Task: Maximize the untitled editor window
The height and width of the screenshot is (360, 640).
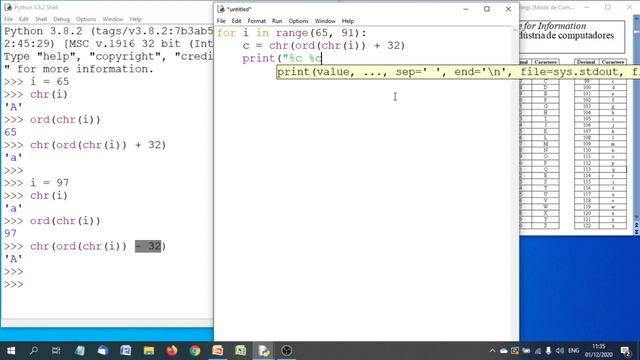Action: 487,9
